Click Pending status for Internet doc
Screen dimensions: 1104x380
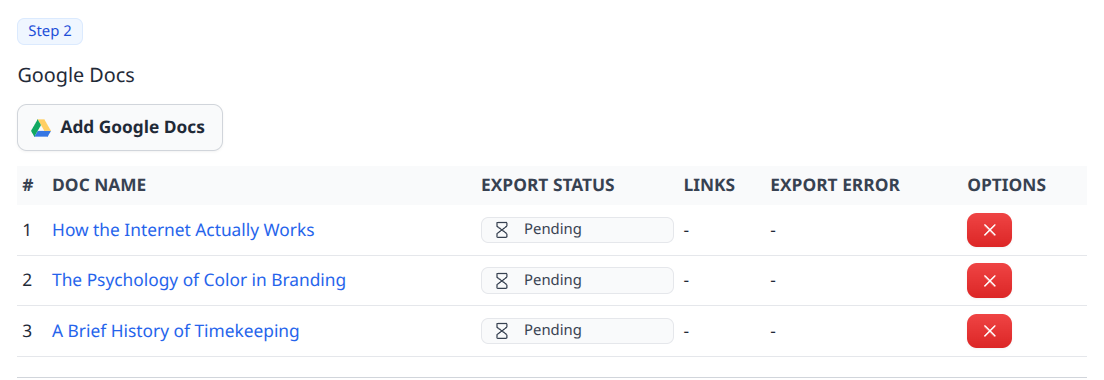577,230
